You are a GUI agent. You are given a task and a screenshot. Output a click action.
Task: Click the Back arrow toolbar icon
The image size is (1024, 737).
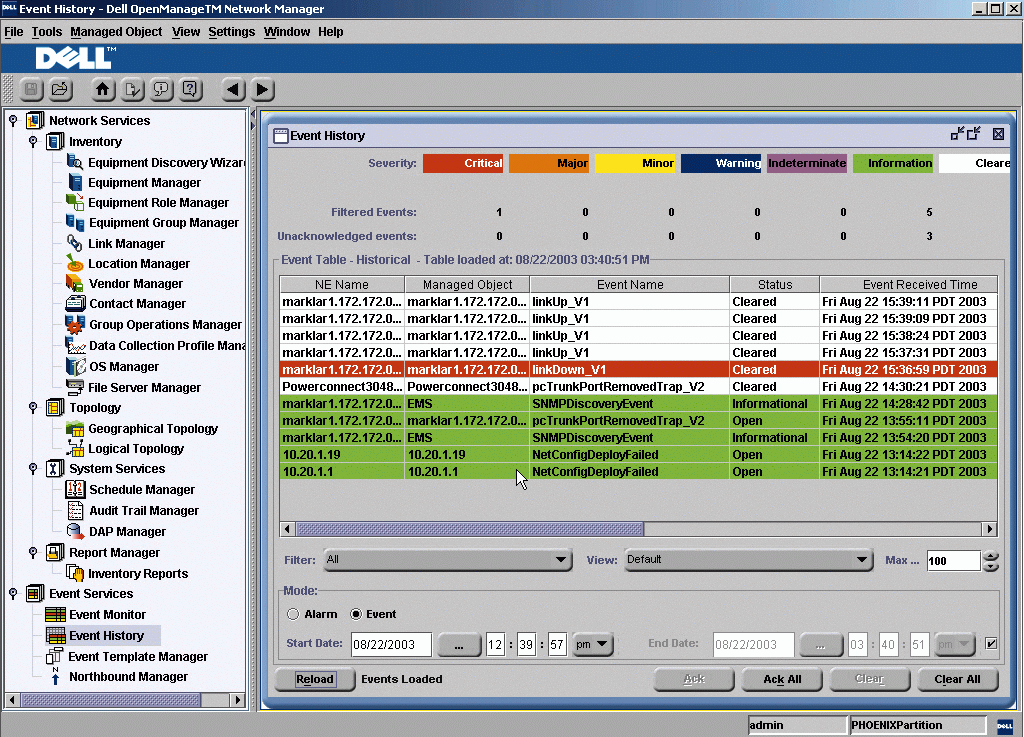233,89
